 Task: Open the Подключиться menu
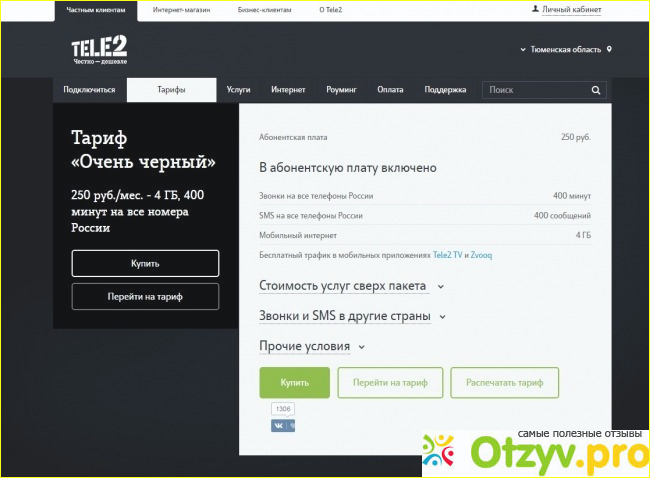click(x=89, y=90)
